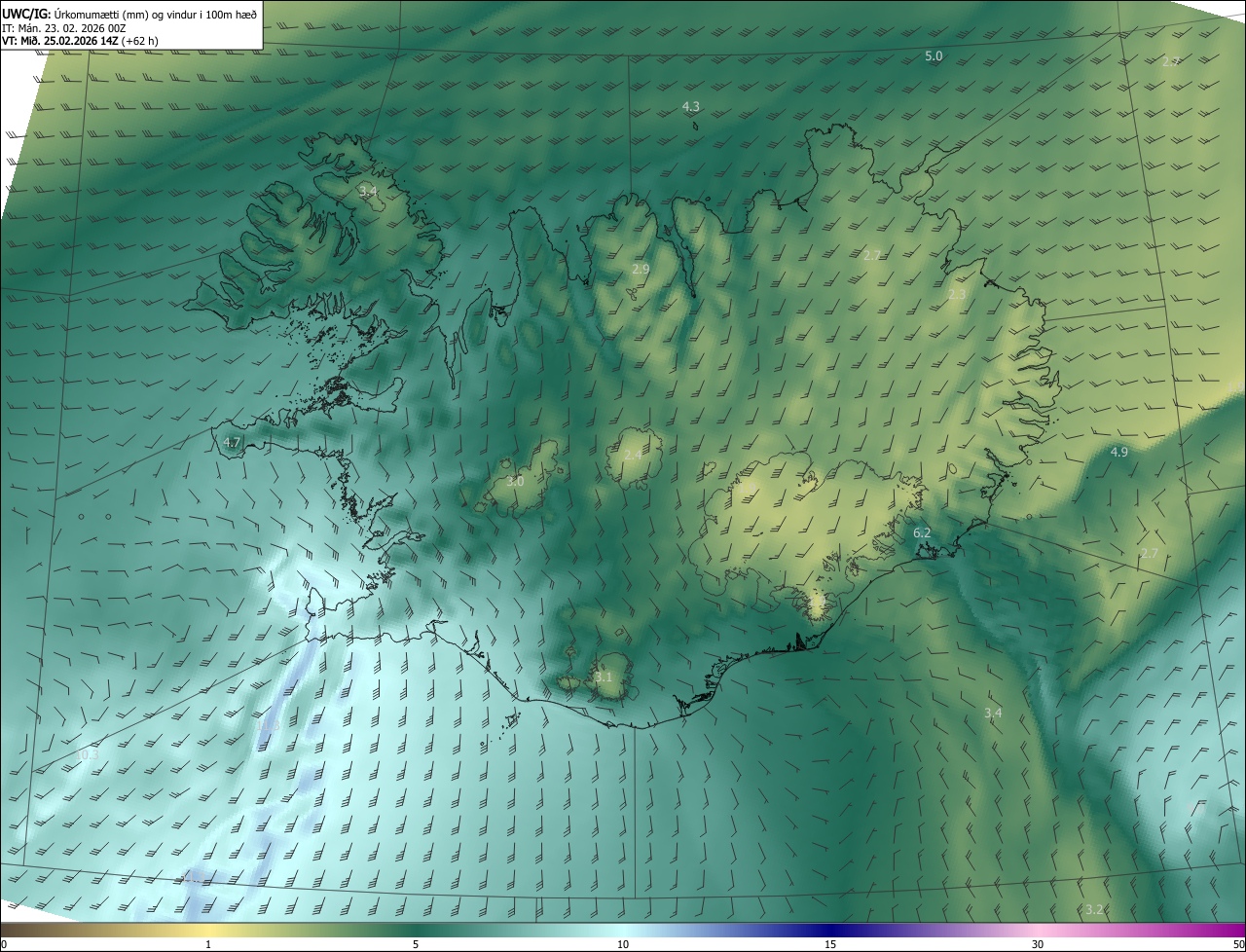Select the 3.0 value label on the map
Screen dimensions: 1246x952
point(515,482)
